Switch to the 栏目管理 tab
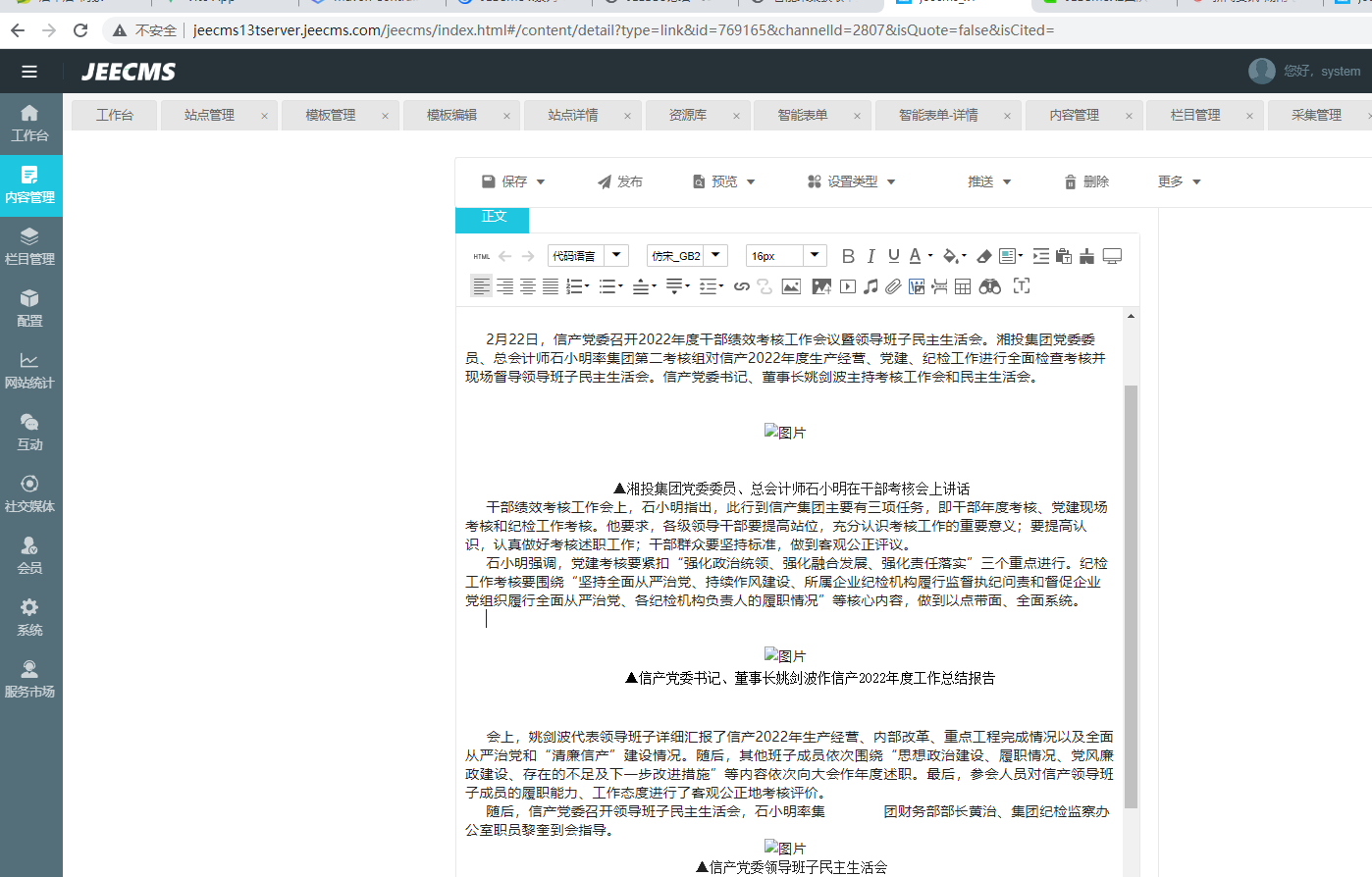This screenshot has width=1372, height=877. pyautogui.click(x=1194, y=115)
